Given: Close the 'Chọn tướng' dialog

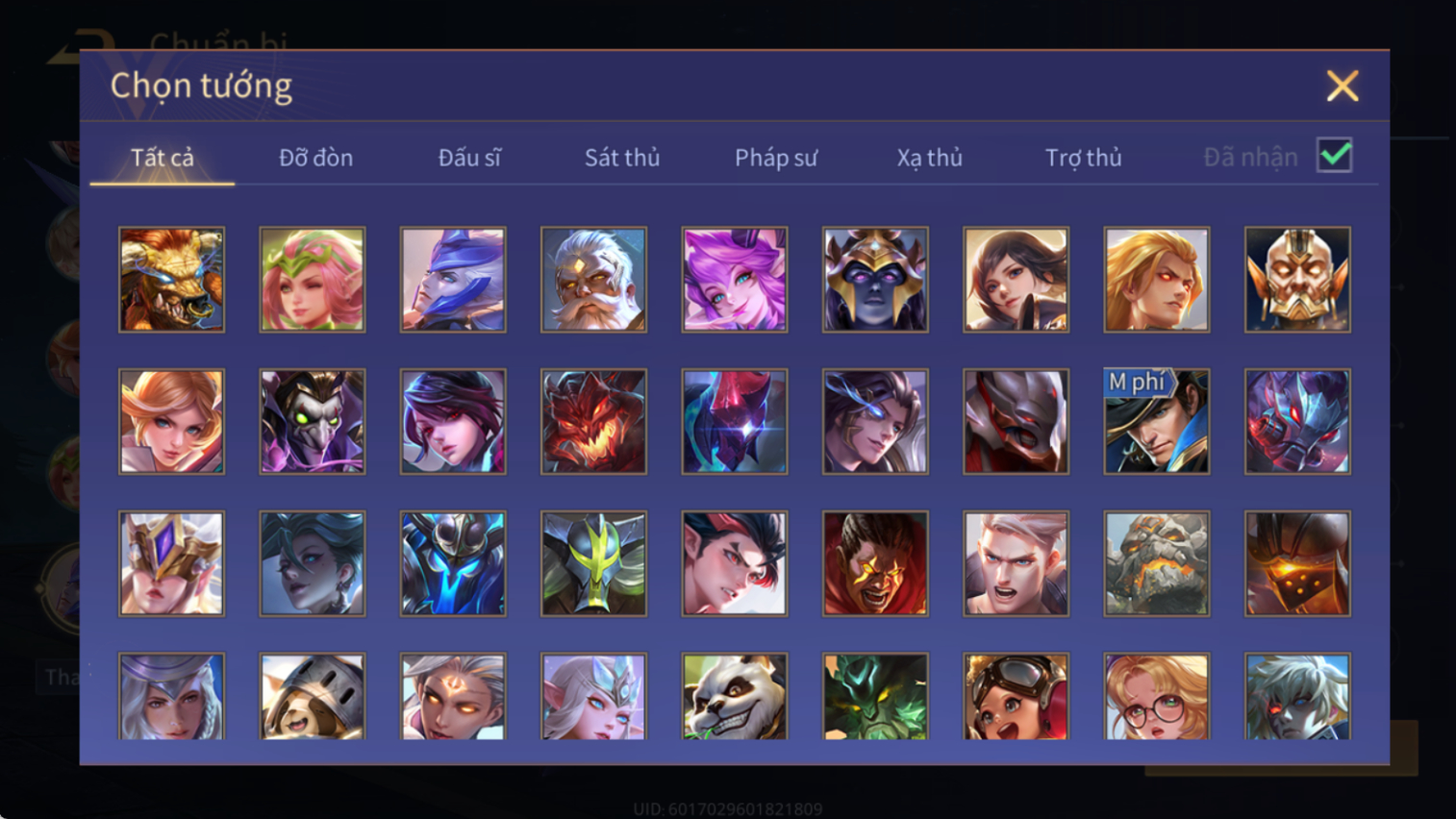Looking at the screenshot, I should click(x=1343, y=86).
